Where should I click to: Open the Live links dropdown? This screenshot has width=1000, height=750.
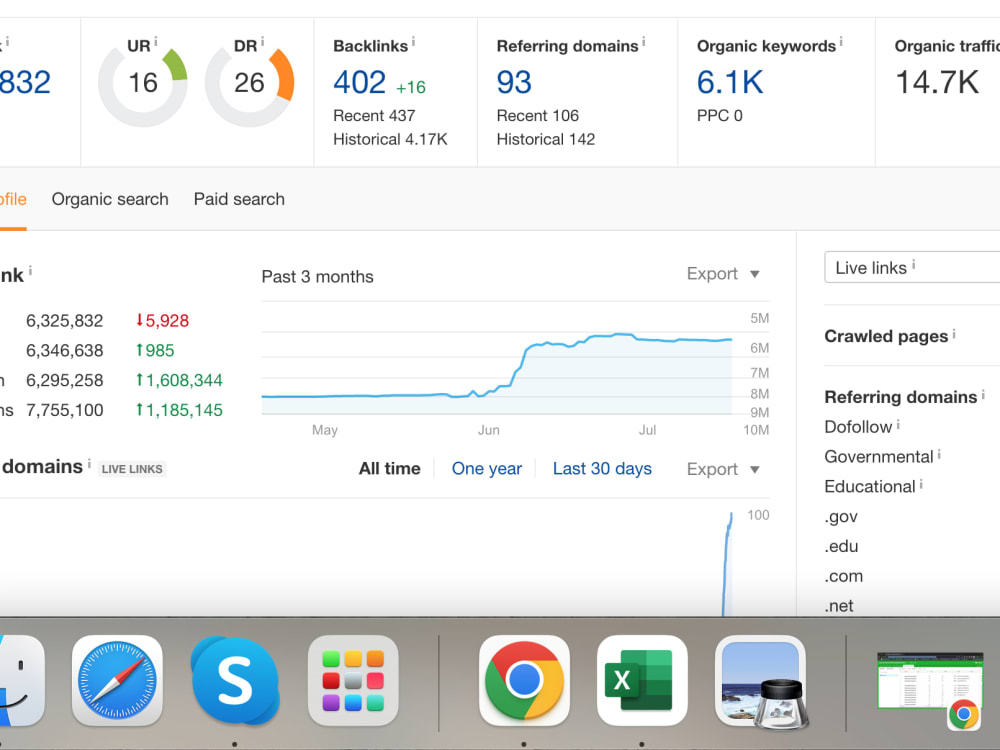pos(912,267)
